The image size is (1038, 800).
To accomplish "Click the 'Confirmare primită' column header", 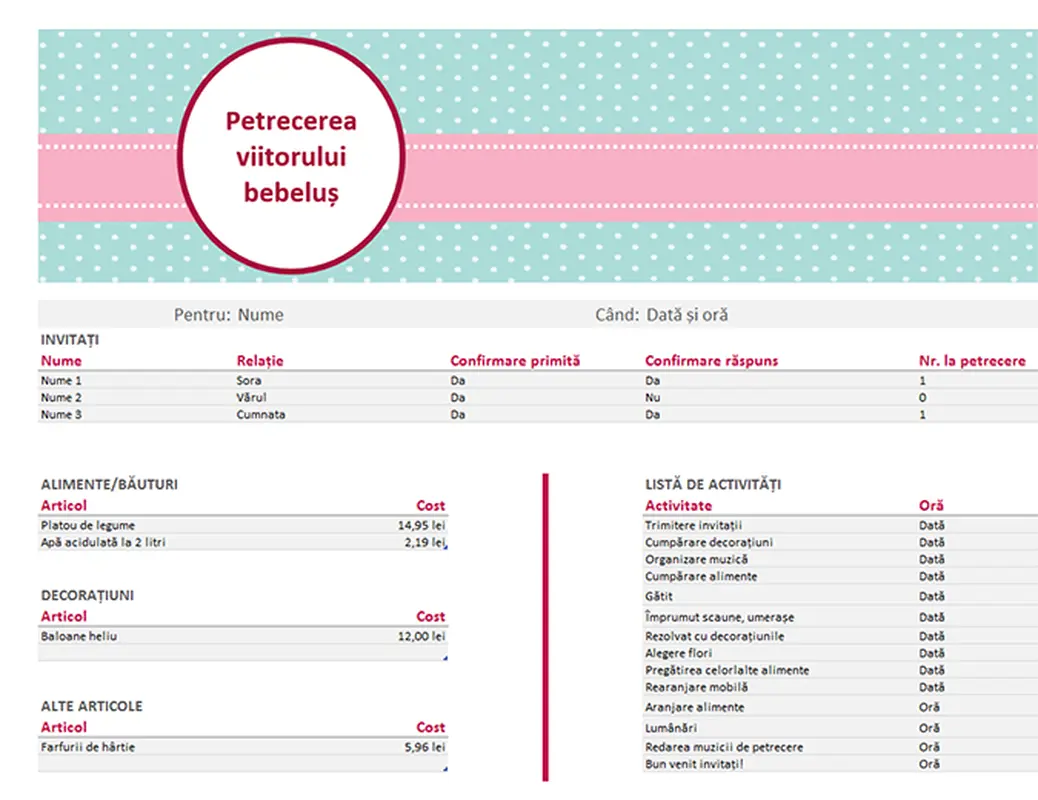I will click(514, 361).
